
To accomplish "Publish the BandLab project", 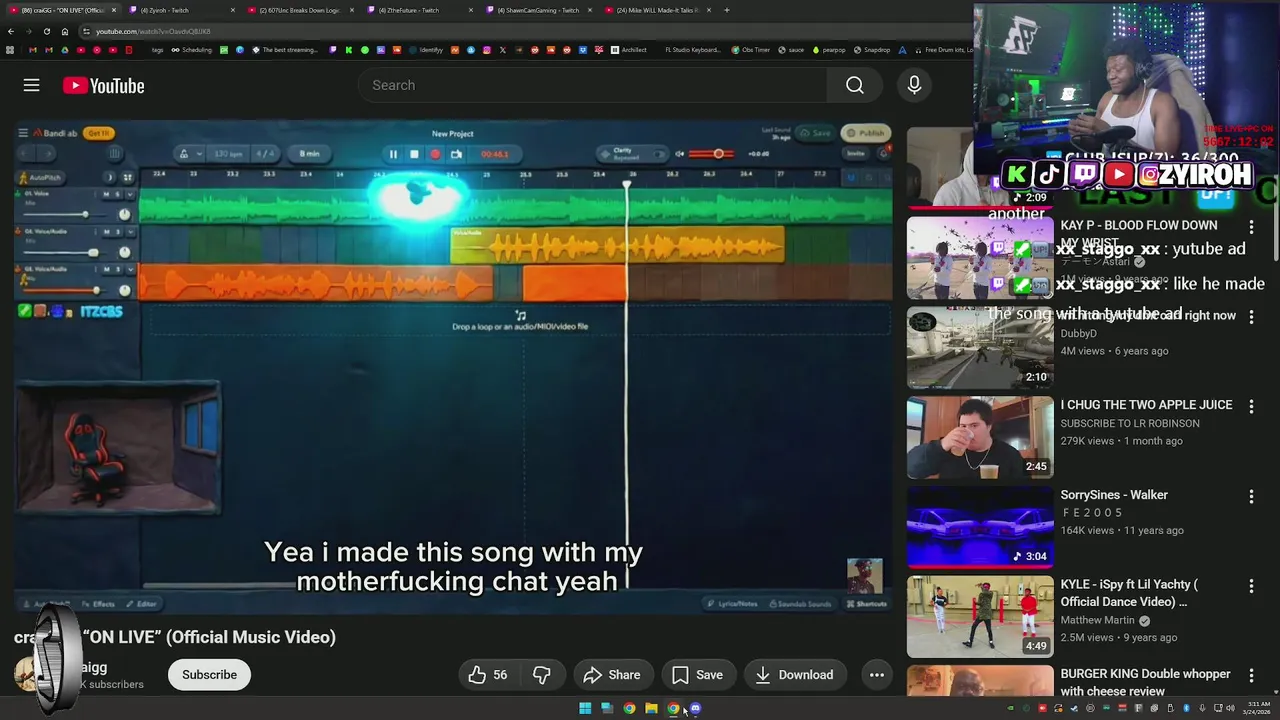I will pos(866,133).
